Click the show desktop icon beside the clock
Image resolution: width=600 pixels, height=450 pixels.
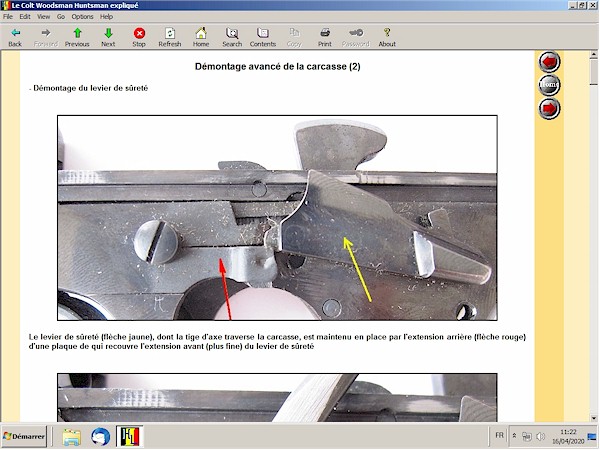point(592,436)
